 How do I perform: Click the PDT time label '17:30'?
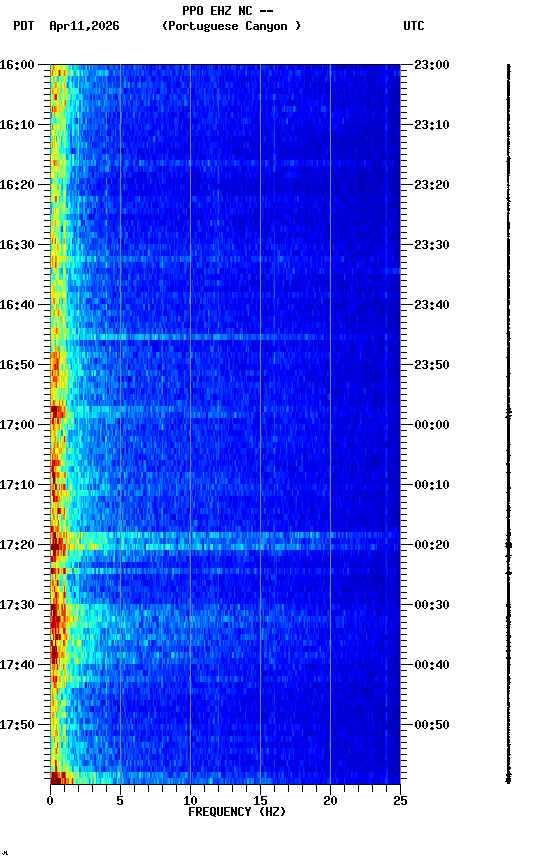(x=17, y=605)
